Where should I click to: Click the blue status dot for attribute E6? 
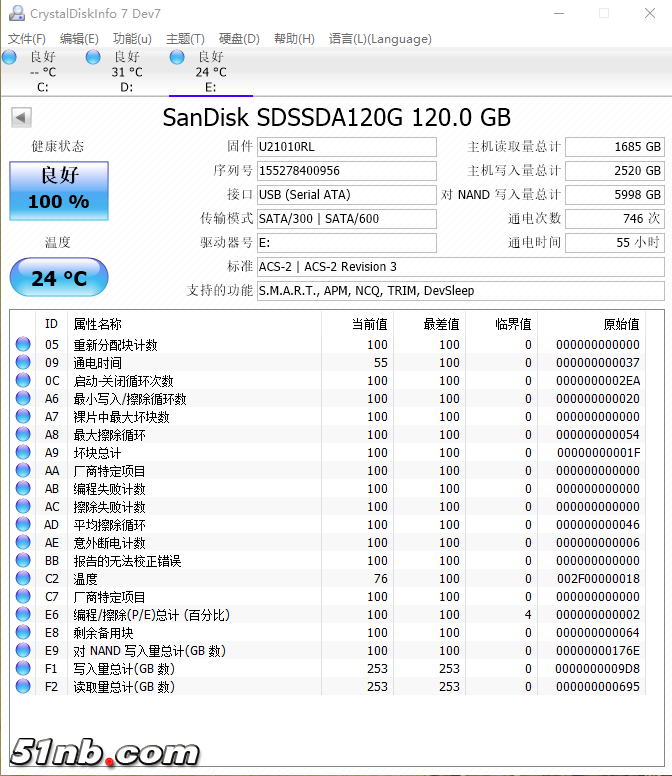pyautogui.click(x=23, y=614)
